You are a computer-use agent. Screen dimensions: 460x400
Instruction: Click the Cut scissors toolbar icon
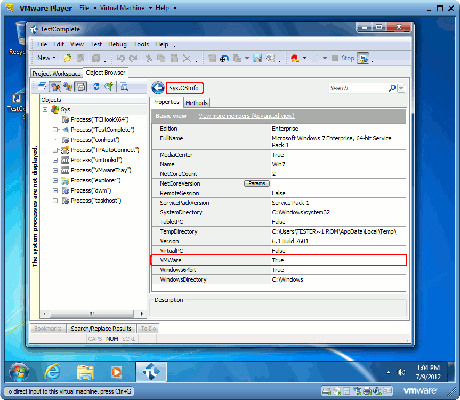(x=149, y=58)
